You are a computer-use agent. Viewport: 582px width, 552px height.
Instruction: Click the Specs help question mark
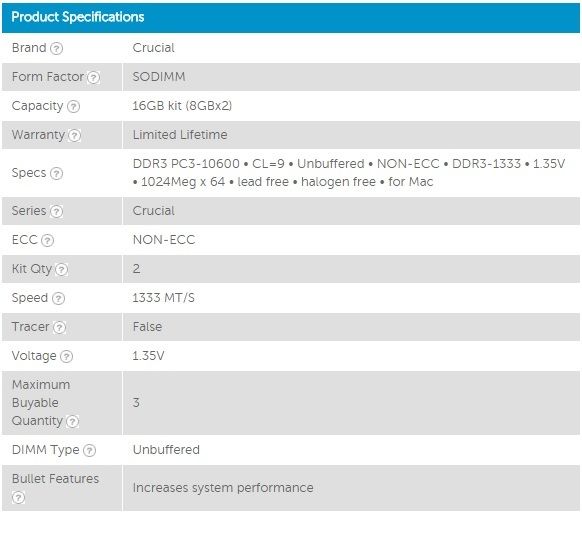tap(56, 173)
